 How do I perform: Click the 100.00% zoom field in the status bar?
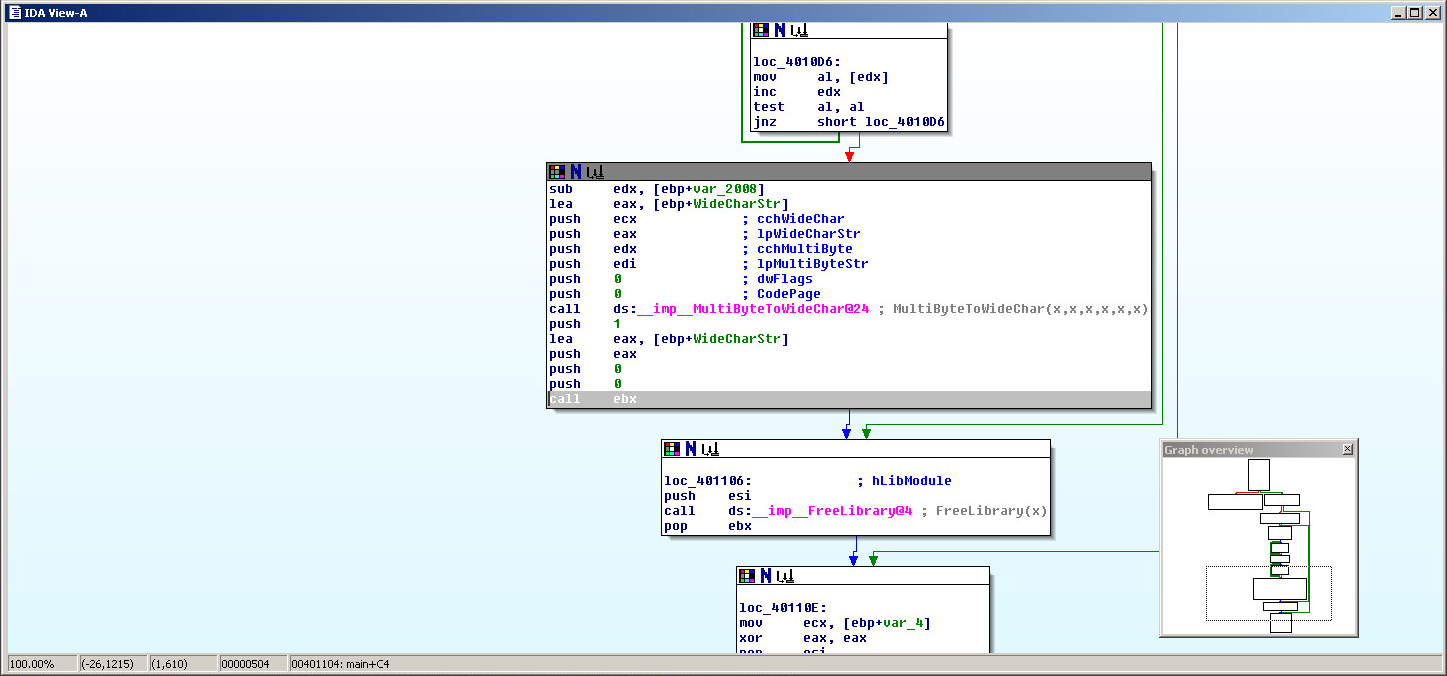pyautogui.click(x=38, y=663)
